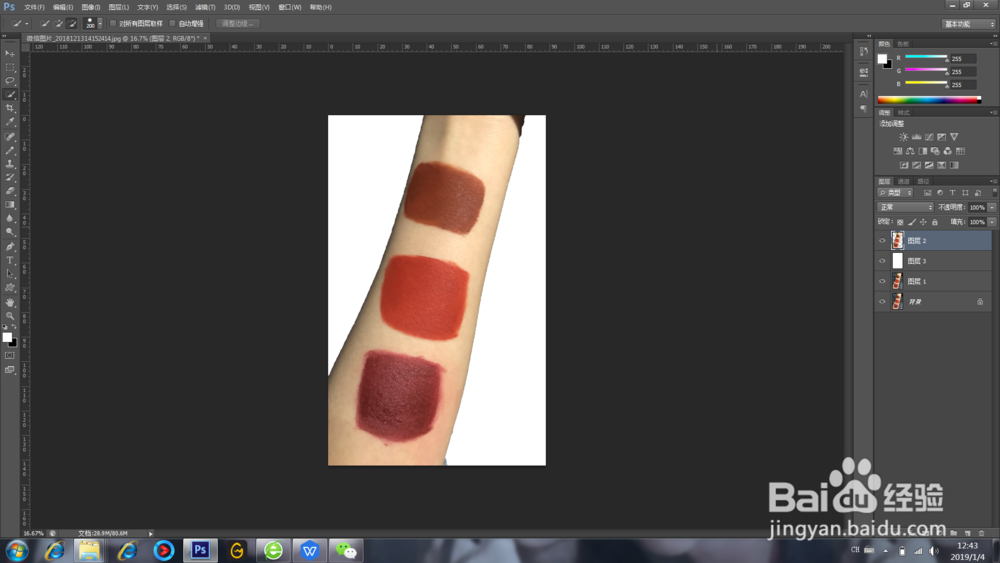Open the Color panel options menu
Viewport: 1000px width, 563px height.
[x=992, y=43]
